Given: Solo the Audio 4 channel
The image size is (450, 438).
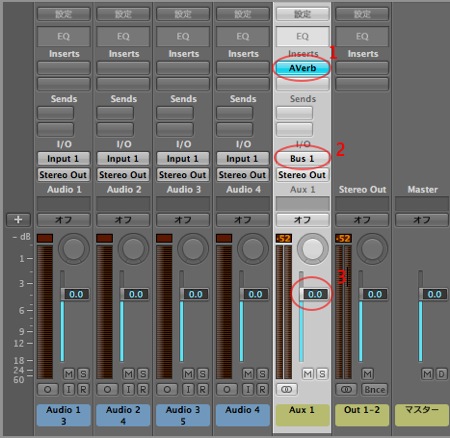Looking at the screenshot, I should 262,374.
